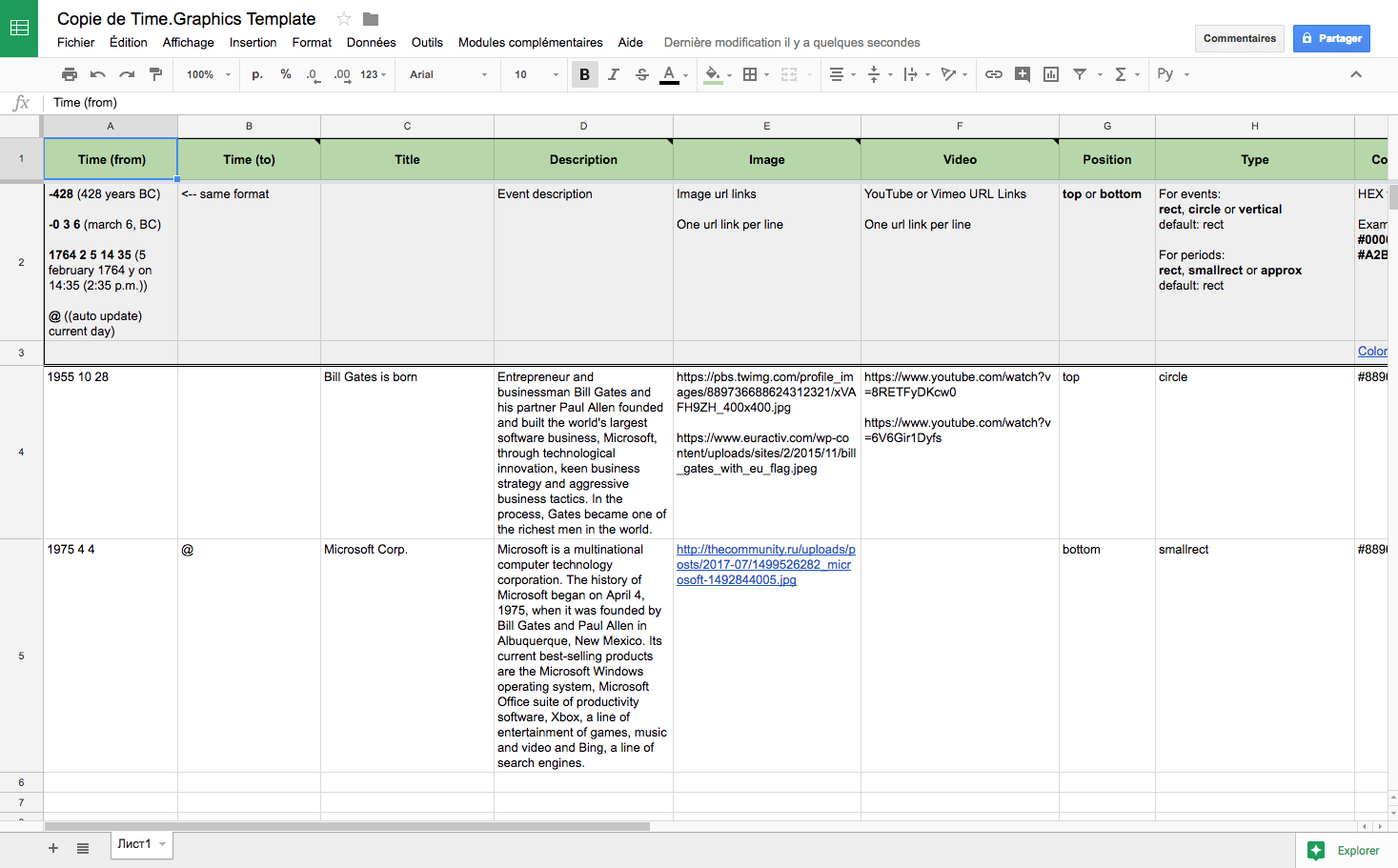The width and height of the screenshot is (1398, 868).
Task: Select the 'Bill Gates is born' cell
Action: pos(407,452)
